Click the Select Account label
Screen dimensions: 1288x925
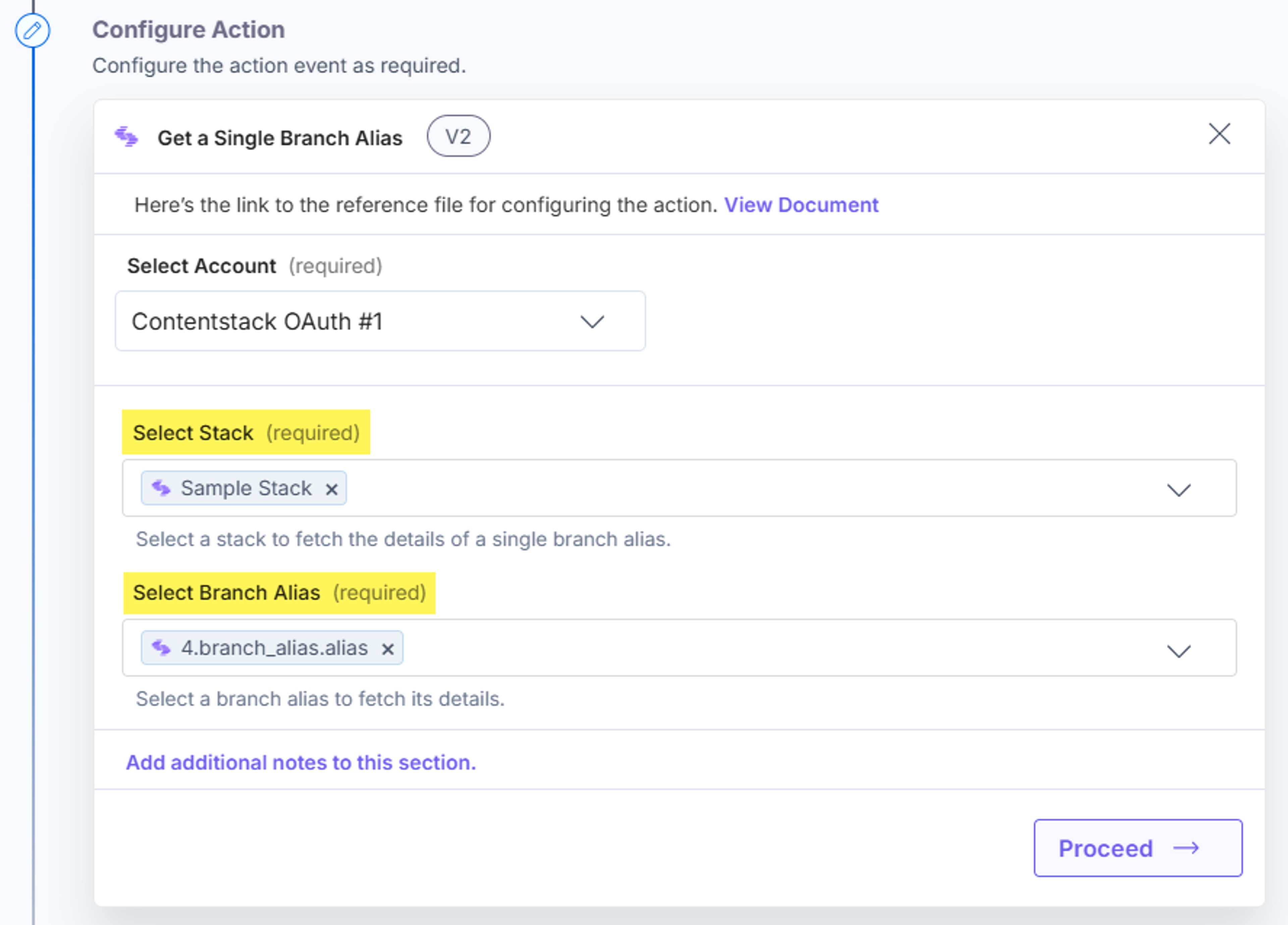(202, 266)
